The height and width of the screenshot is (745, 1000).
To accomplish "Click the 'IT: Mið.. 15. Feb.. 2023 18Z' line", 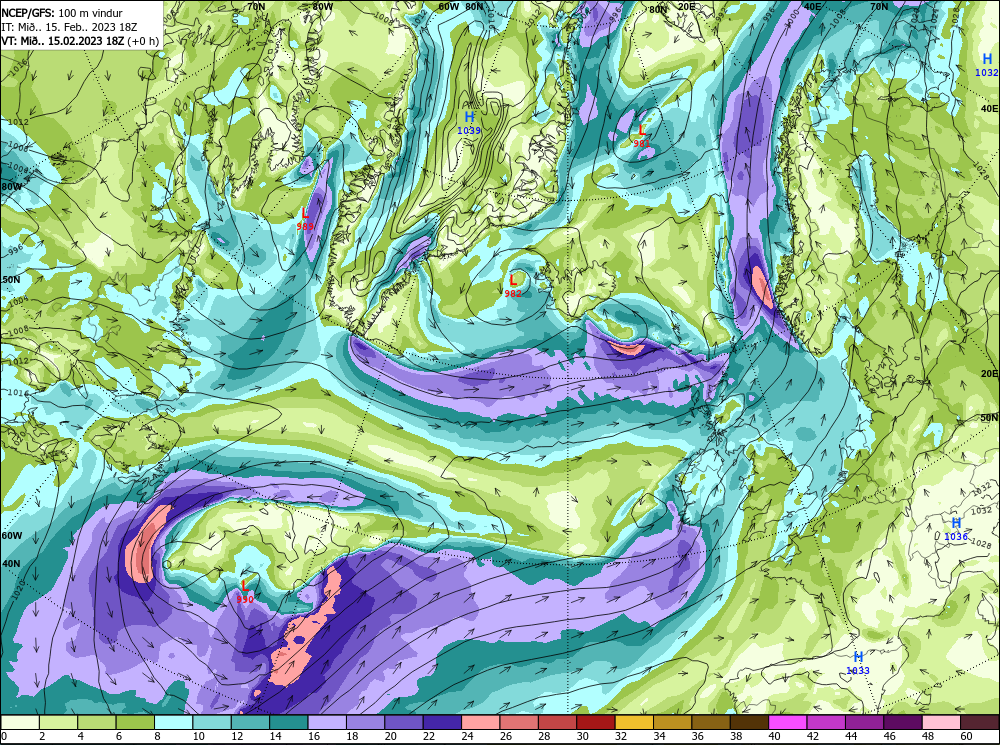I will point(69,27).
